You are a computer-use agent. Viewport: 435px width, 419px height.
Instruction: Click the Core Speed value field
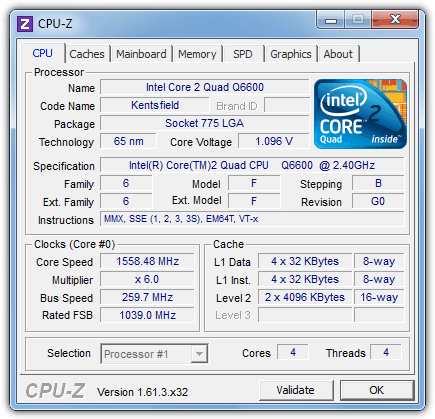point(147,261)
